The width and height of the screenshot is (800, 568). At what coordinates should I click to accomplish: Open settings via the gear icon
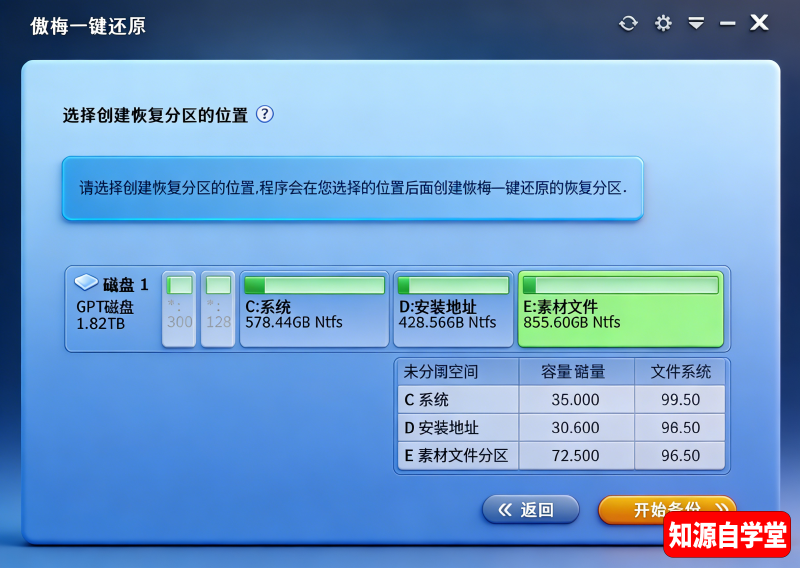[663, 23]
